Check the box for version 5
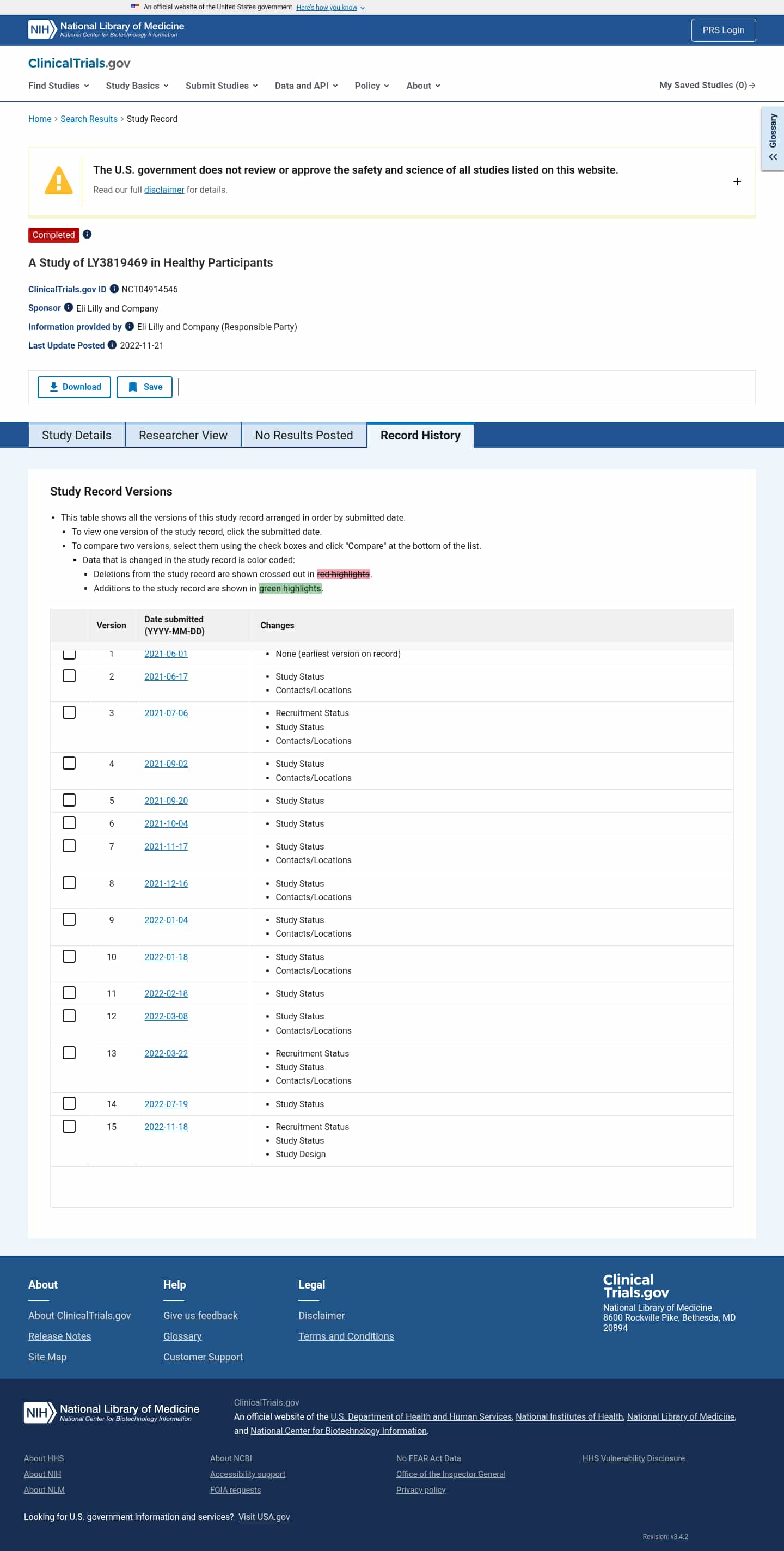This screenshot has width=784, height=1551. click(x=69, y=800)
